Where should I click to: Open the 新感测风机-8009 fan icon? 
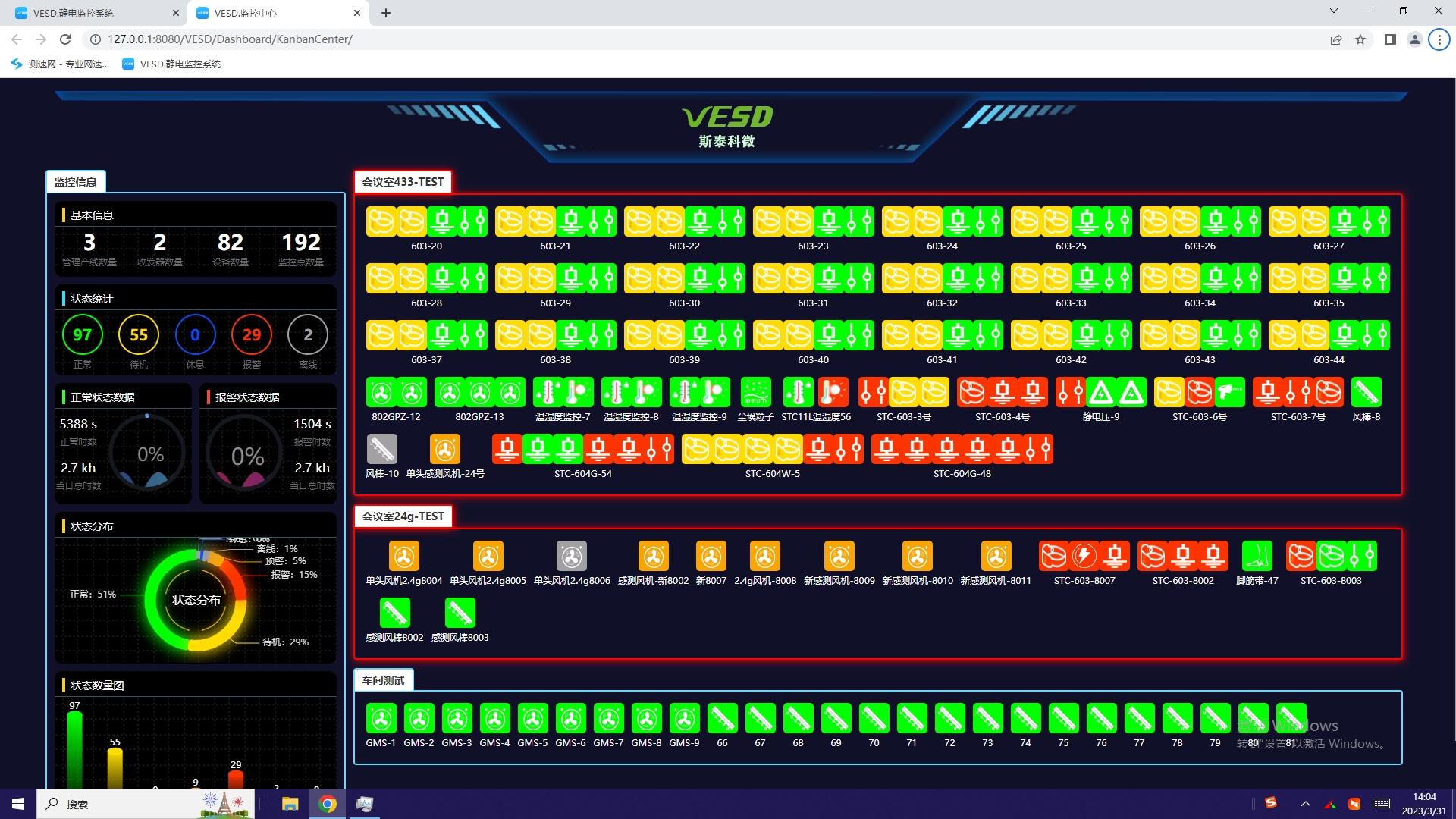[839, 557]
